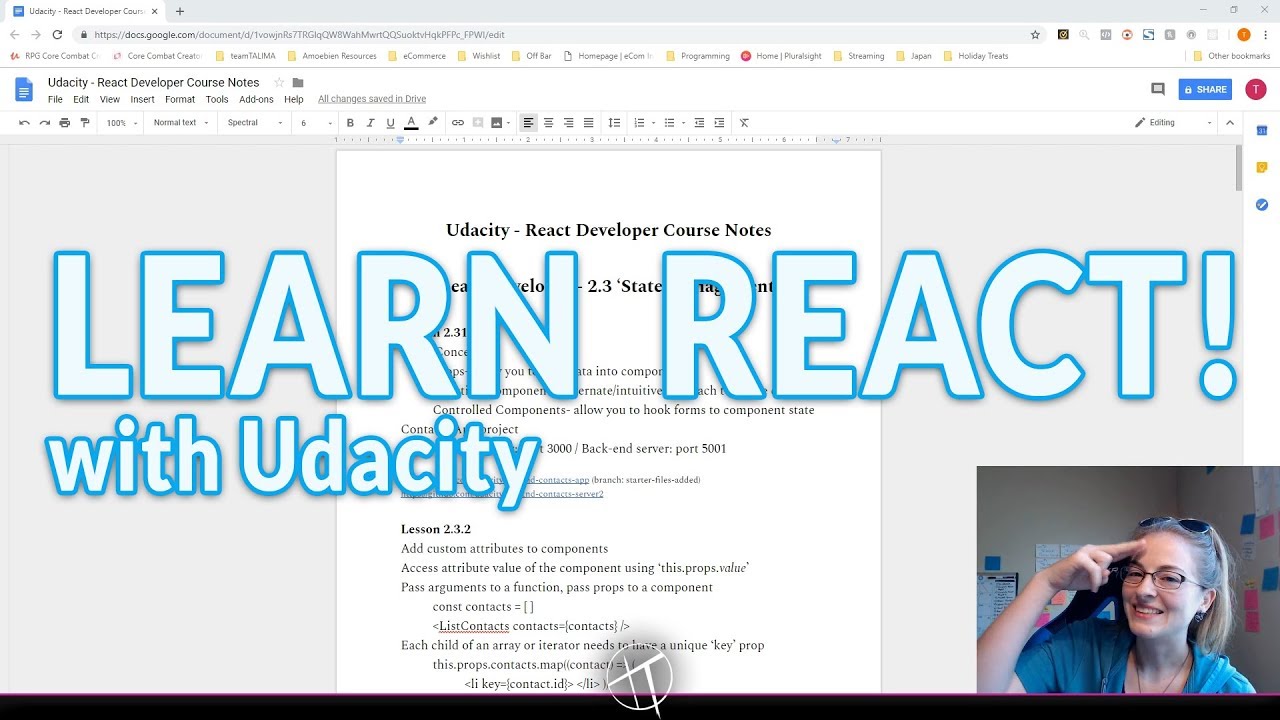Set left text alignment
Viewport: 1280px width, 720px height.
point(528,123)
